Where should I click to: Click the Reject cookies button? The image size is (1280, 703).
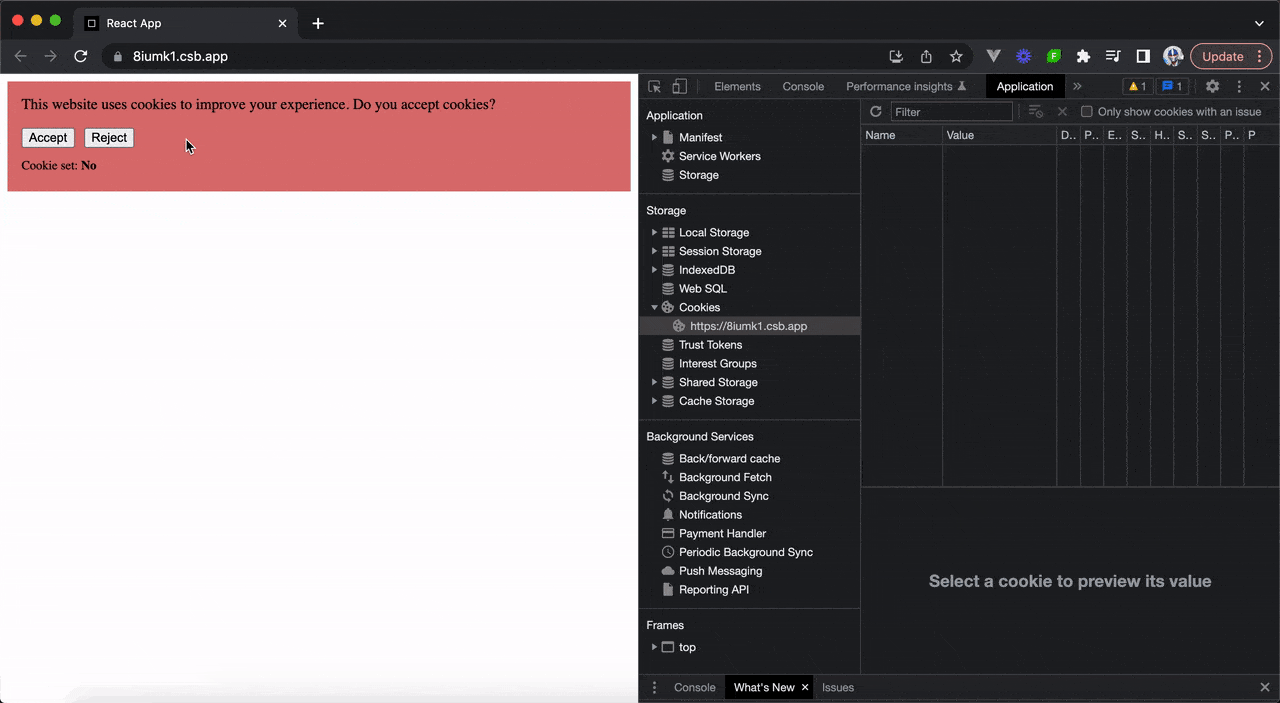click(x=109, y=137)
